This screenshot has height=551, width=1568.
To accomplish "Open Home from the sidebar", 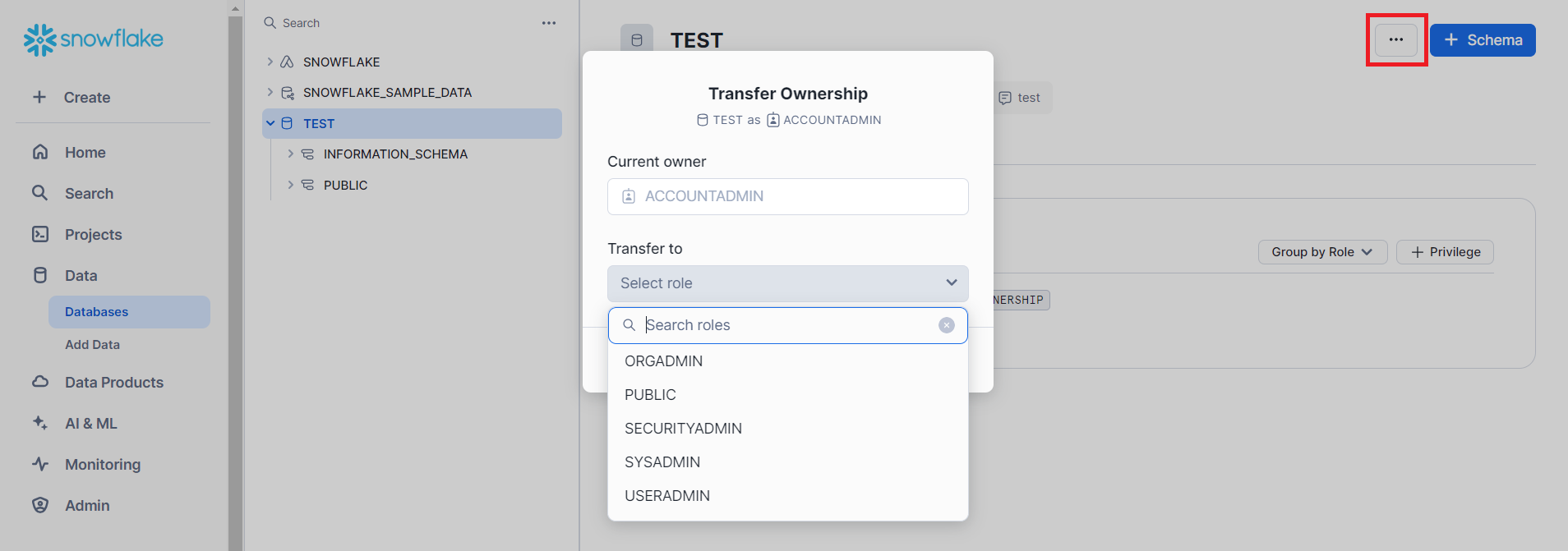I will tap(85, 153).
